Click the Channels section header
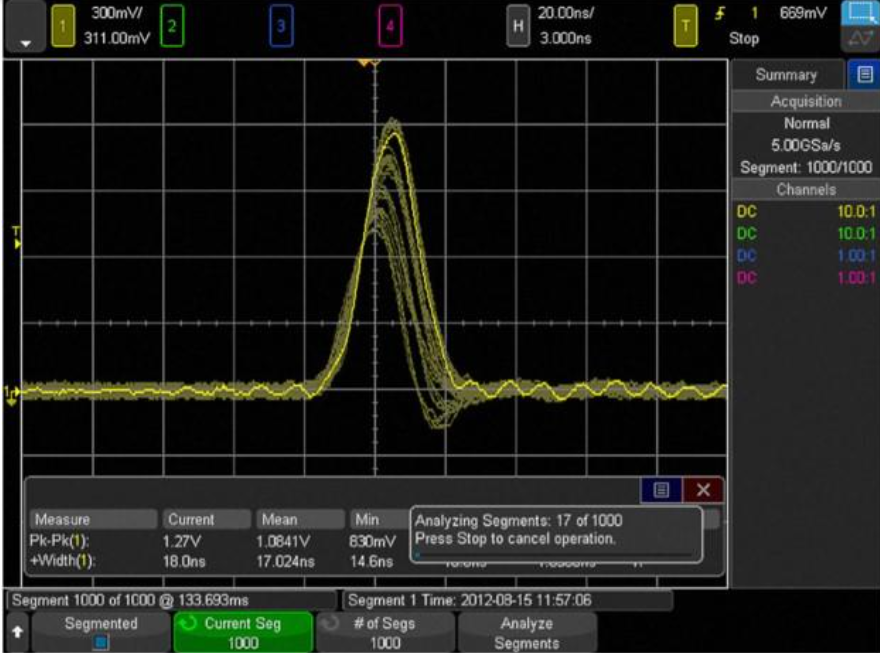Viewport: 880px width, 653px height. [x=805, y=190]
